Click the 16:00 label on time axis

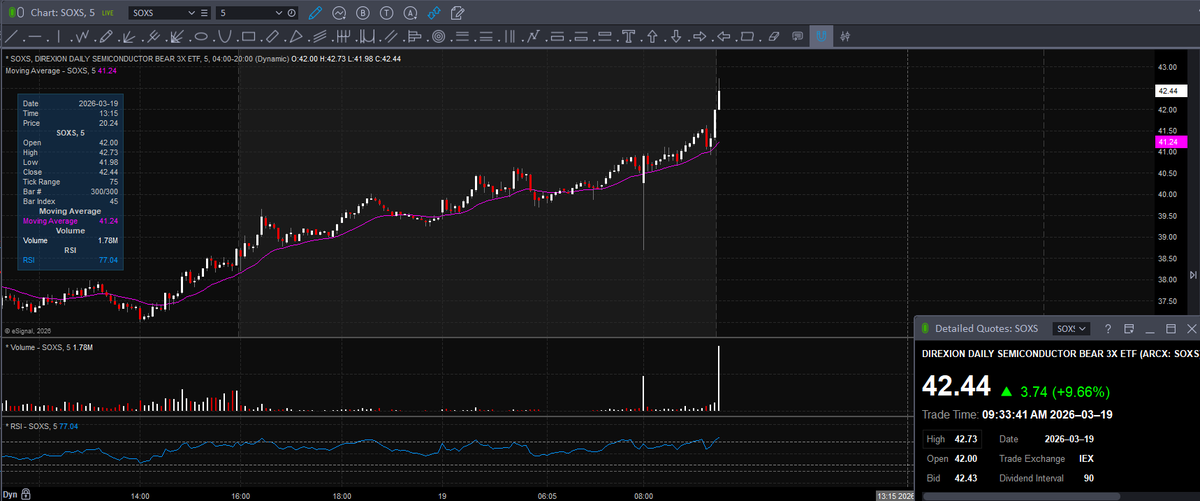point(240,494)
